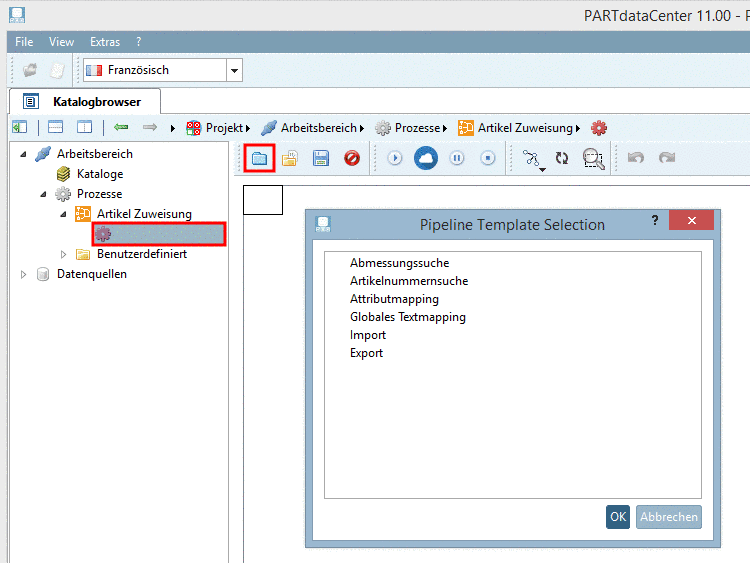Expand the Benutzerdefiniert folder node
The image size is (750, 563).
63,254
